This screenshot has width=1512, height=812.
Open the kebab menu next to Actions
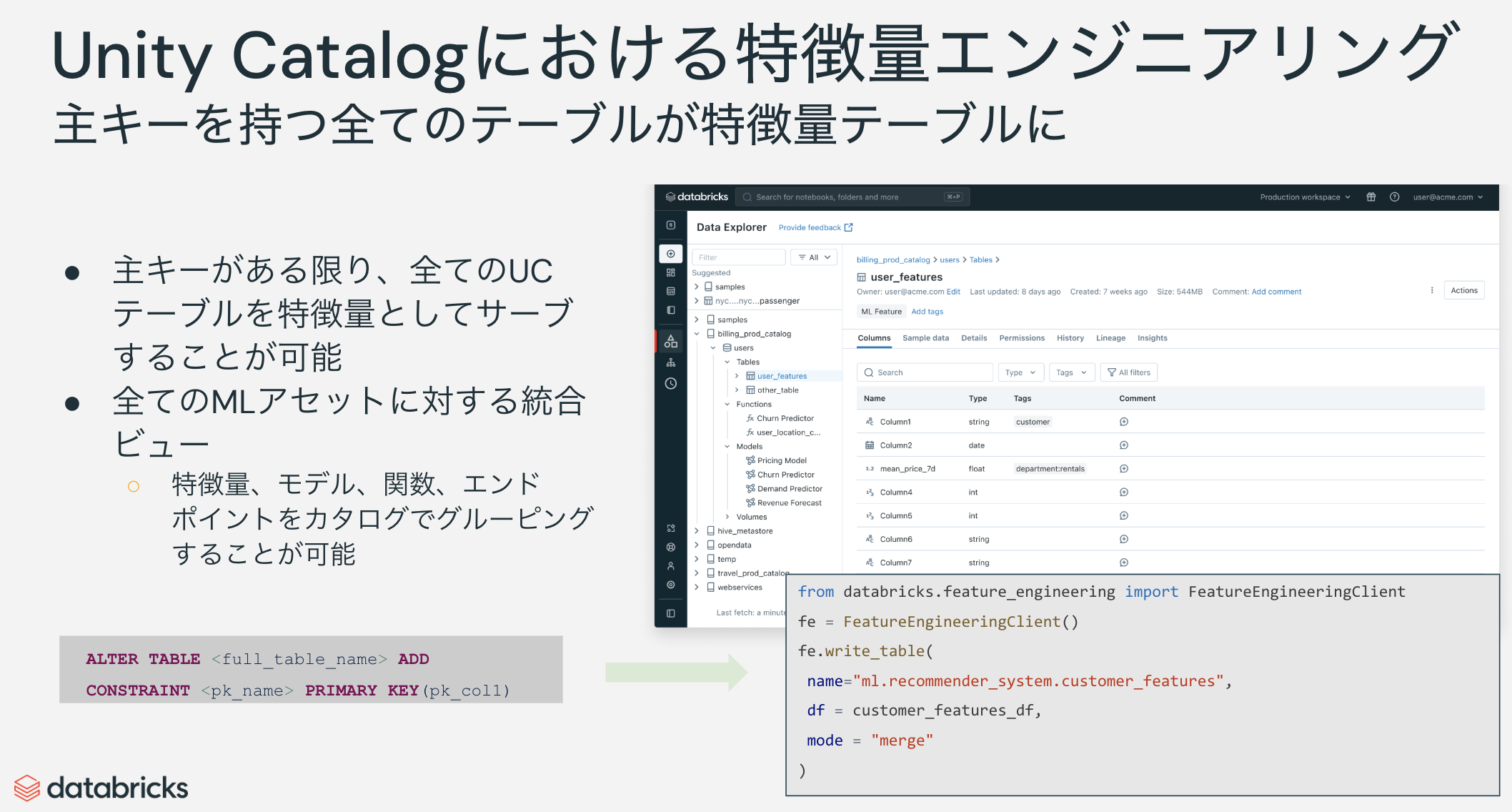pos(1431,290)
